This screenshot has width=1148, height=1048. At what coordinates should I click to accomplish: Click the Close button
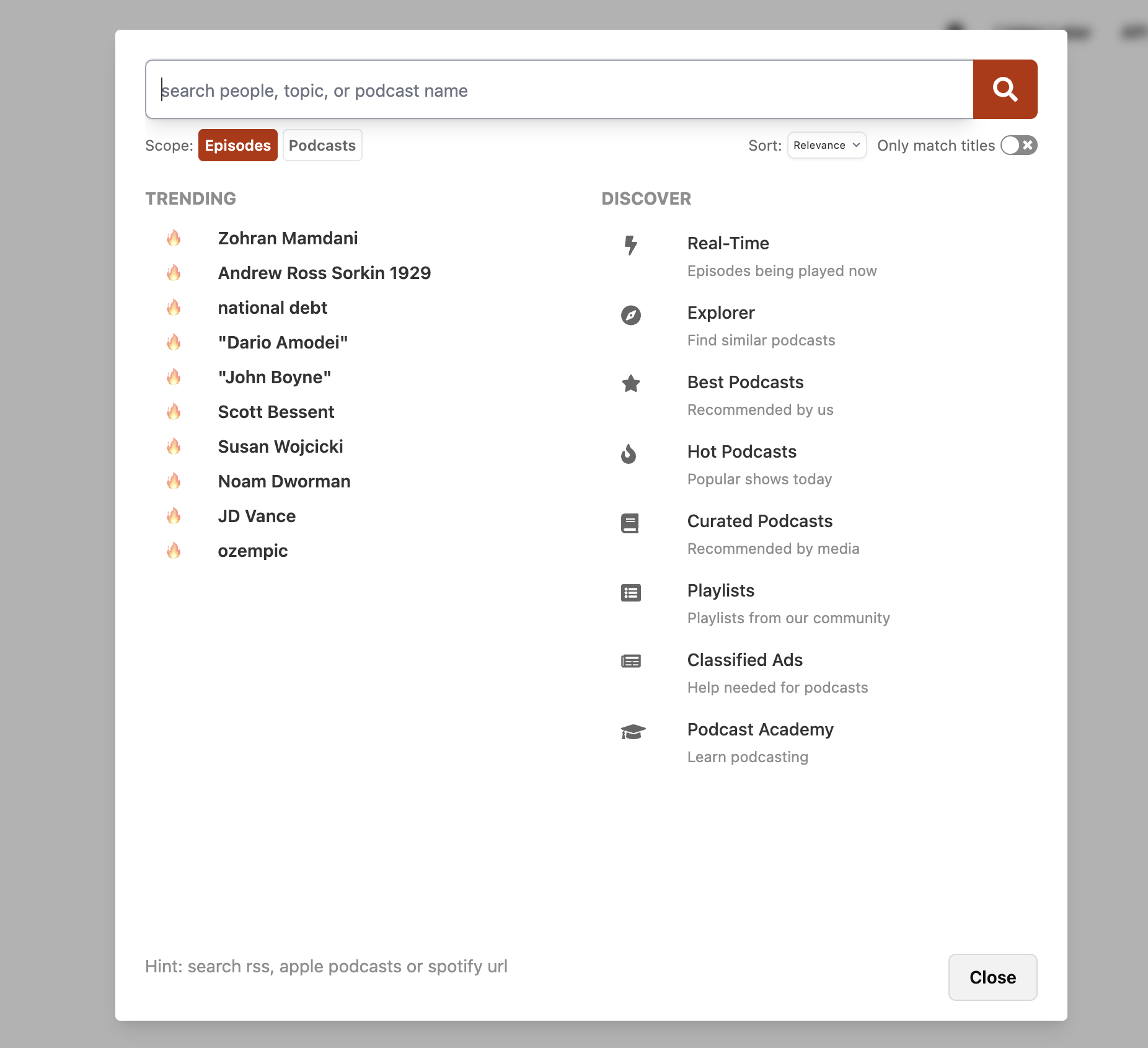[992, 977]
